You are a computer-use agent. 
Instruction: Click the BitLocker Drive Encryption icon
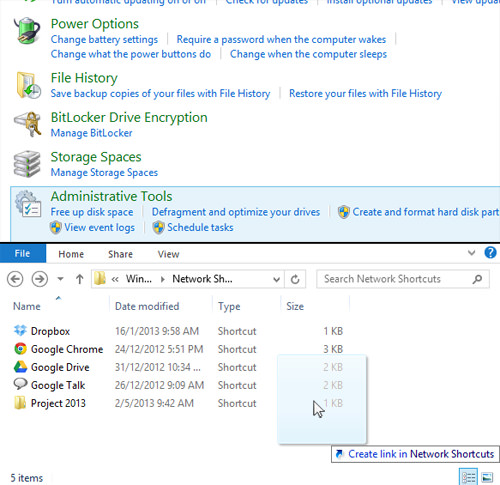pyautogui.click(x=28, y=124)
